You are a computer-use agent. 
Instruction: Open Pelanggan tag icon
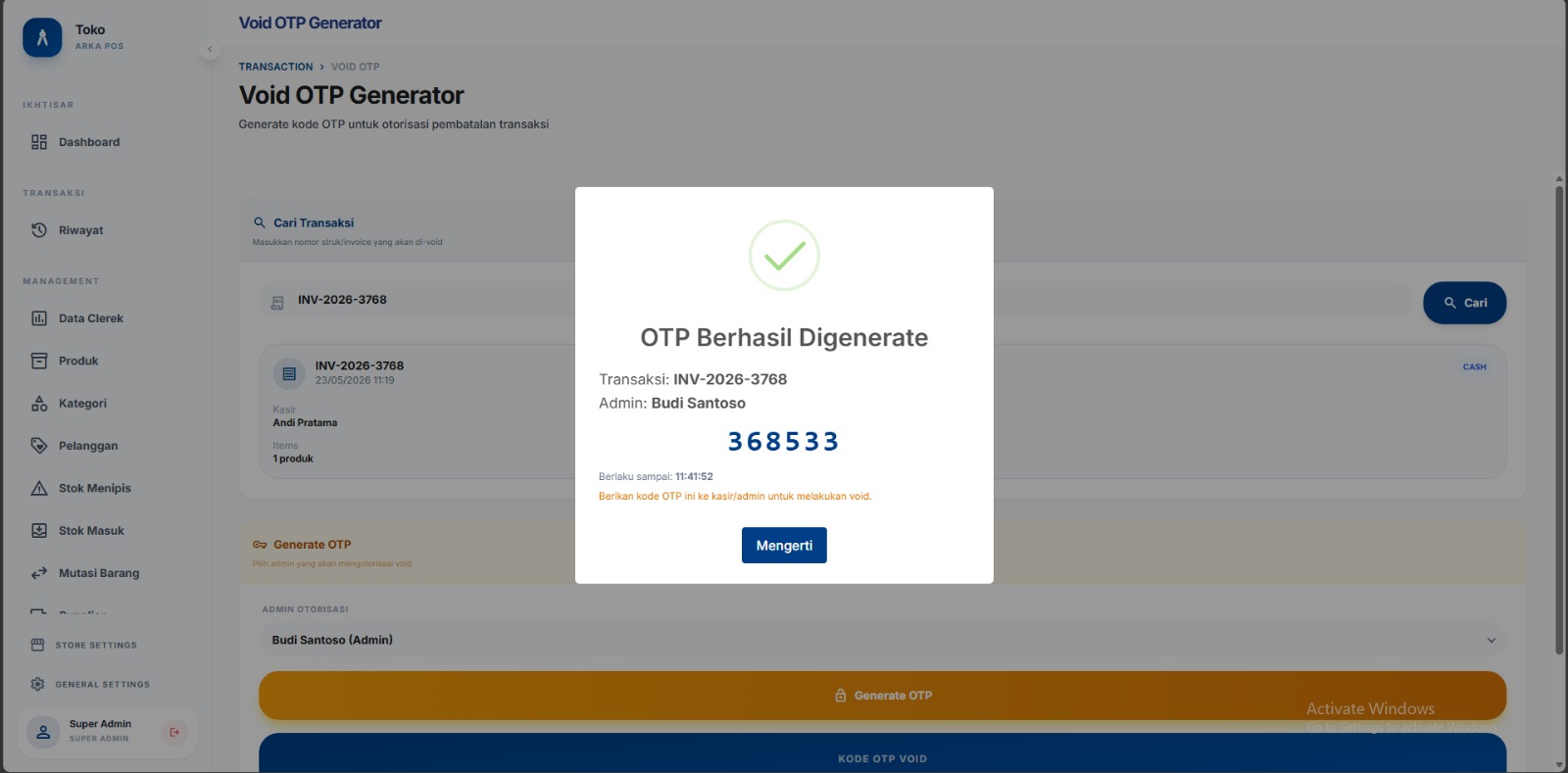(x=39, y=446)
